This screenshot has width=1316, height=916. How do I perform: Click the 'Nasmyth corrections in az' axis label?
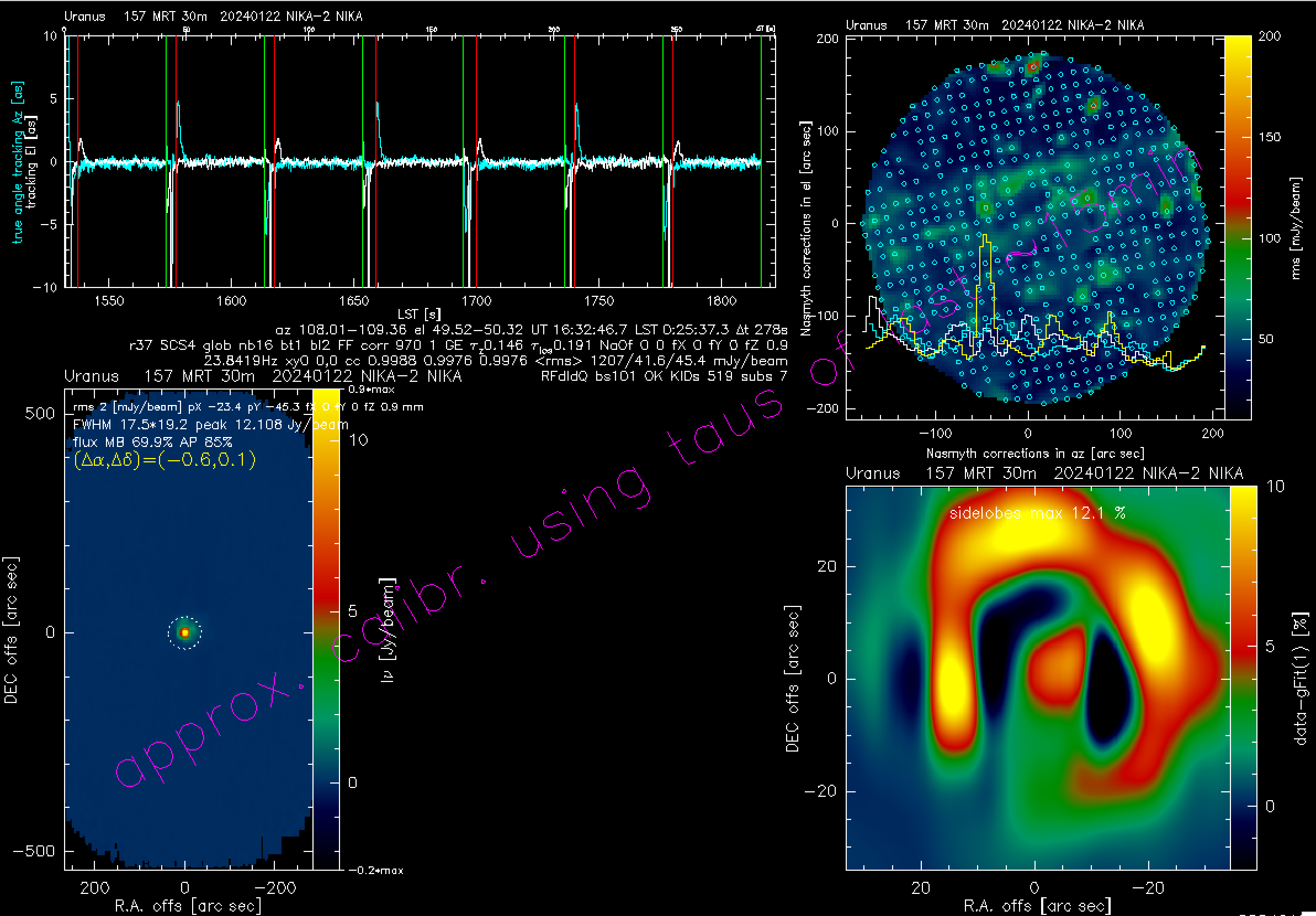point(1035,453)
